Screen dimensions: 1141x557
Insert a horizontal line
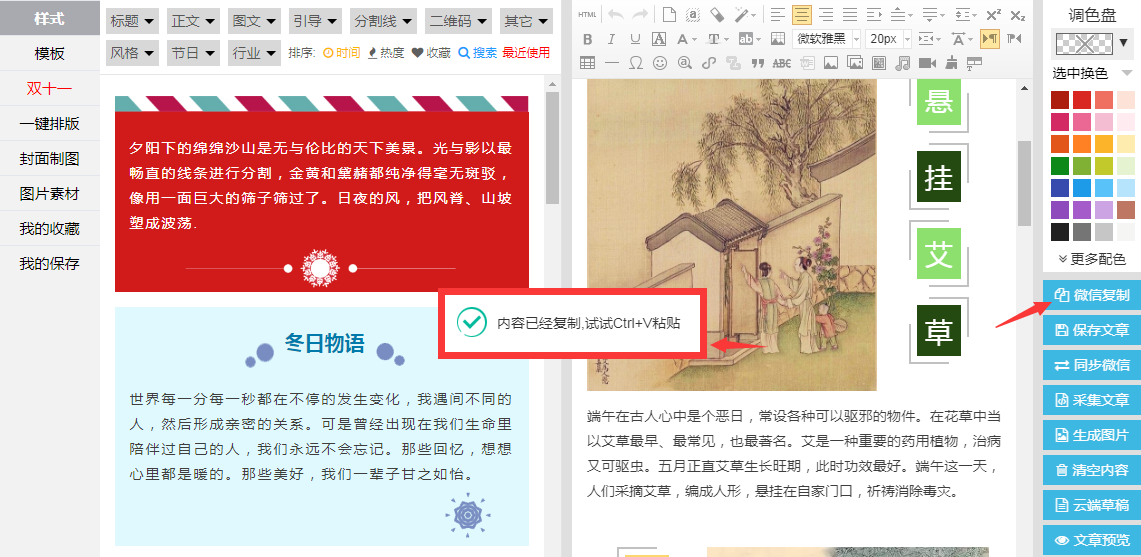pyautogui.click(x=611, y=63)
